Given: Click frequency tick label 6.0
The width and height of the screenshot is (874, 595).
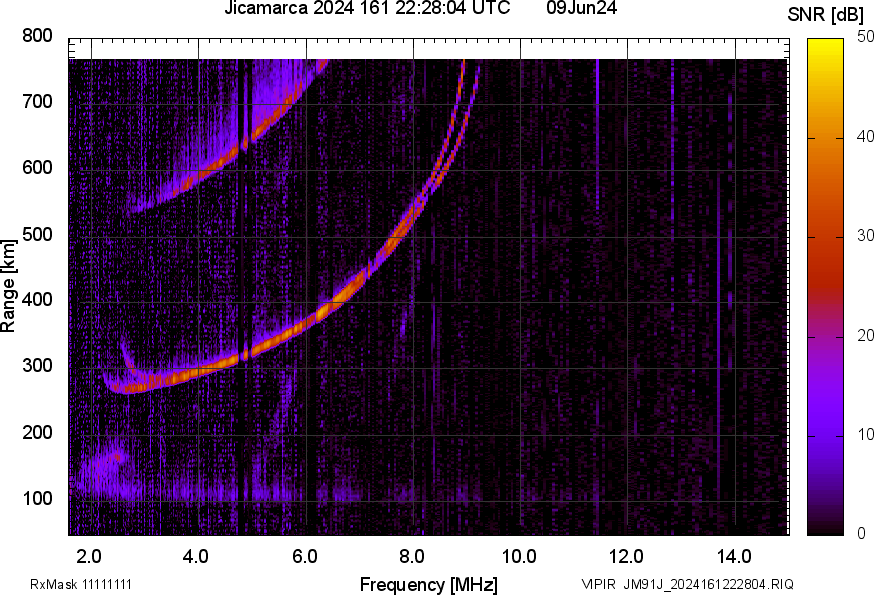Looking at the screenshot, I should click(x=304, y=557).
